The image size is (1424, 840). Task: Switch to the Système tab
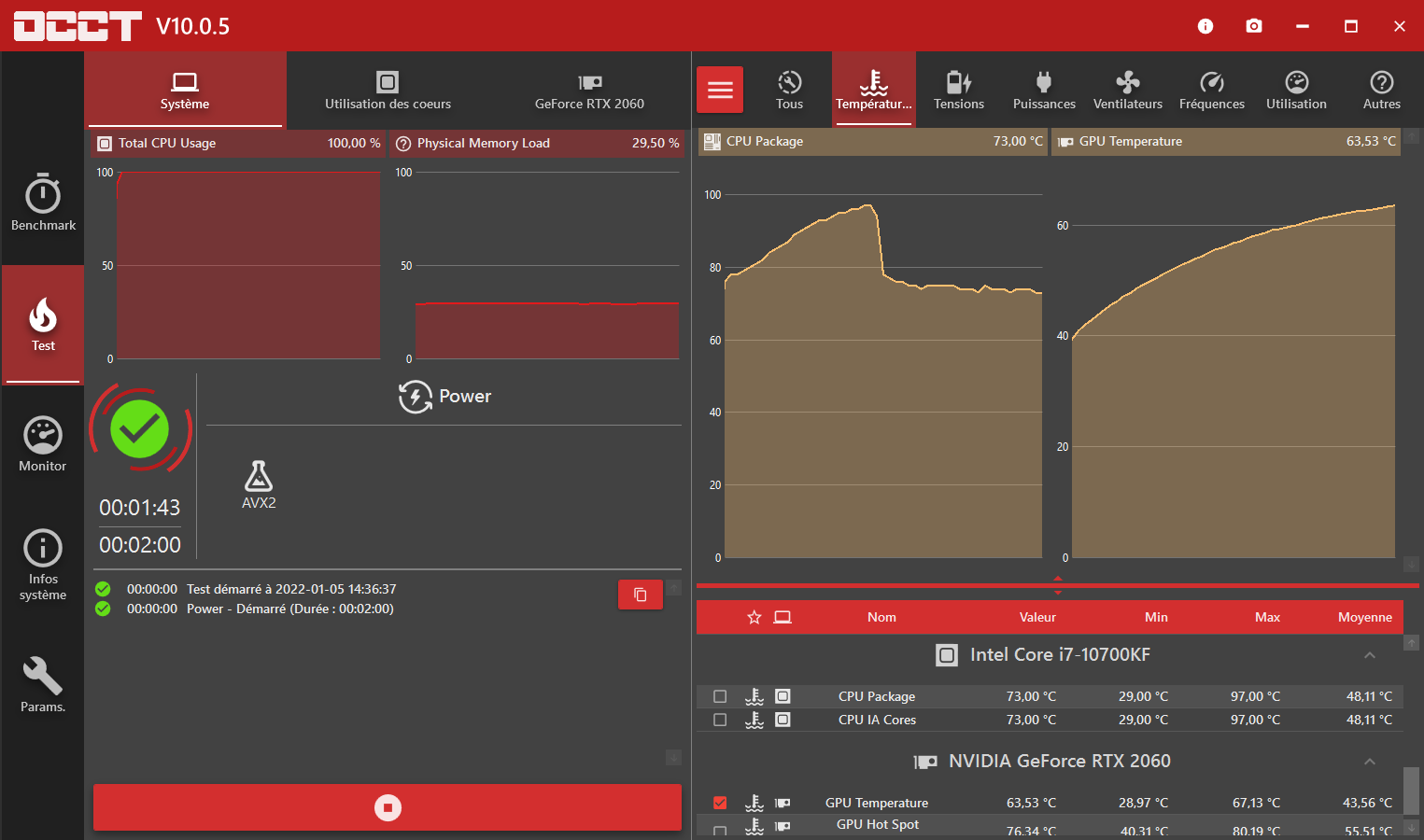[x=185, y=90]
